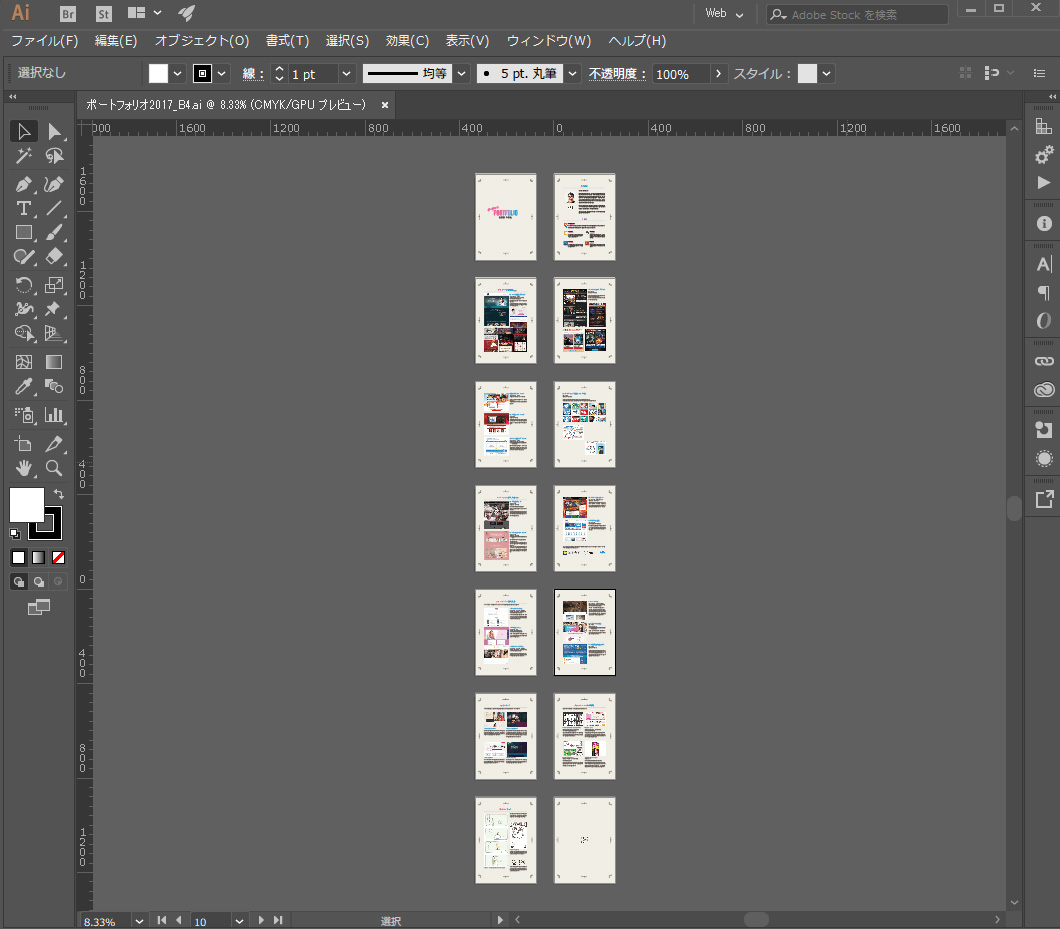Viewport: 1060px width, 929px height.
Task: Expand the Web workspace switcher
Action: pos(725,14)
